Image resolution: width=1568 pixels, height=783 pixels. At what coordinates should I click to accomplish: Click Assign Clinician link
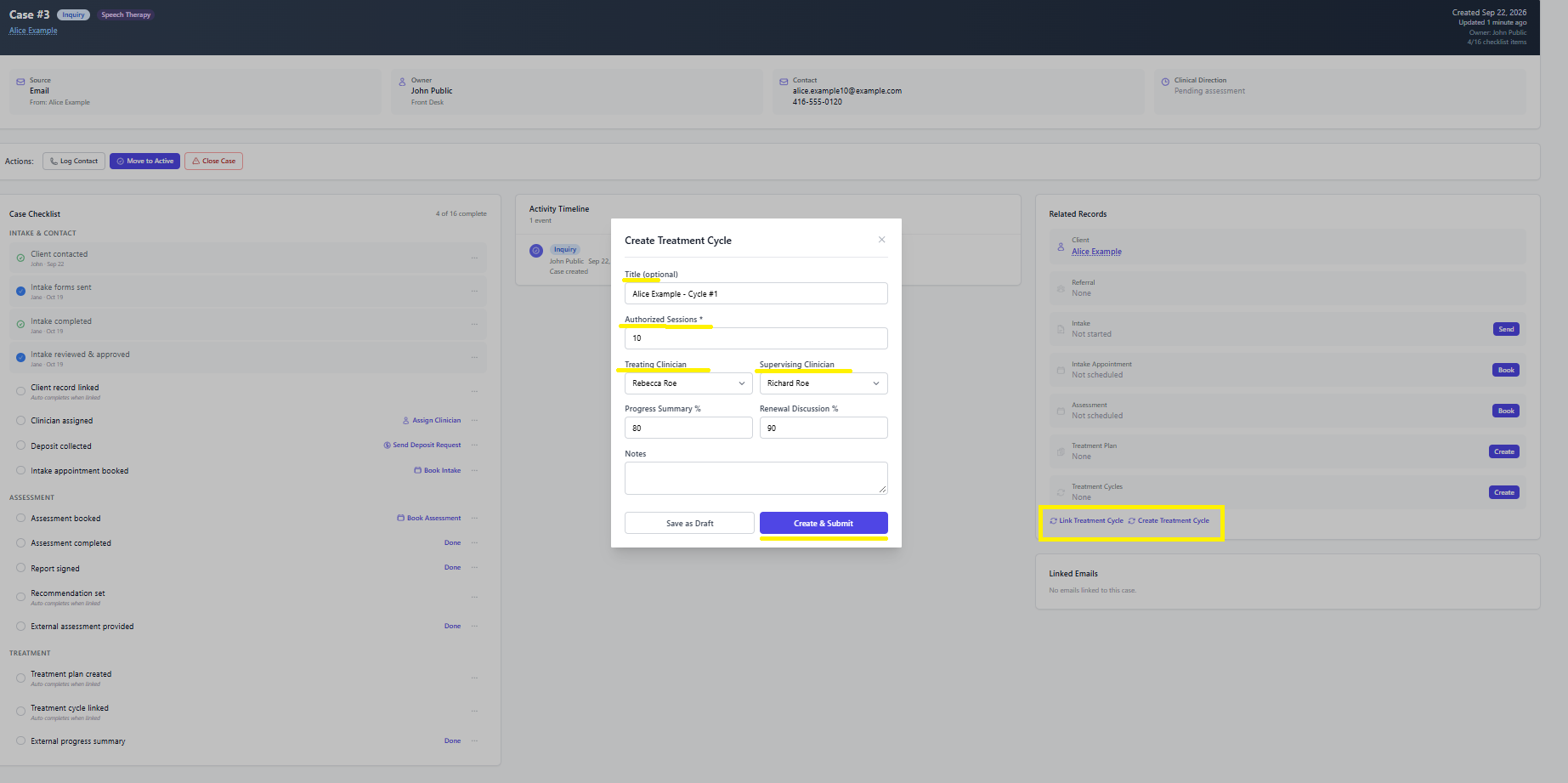432,420
